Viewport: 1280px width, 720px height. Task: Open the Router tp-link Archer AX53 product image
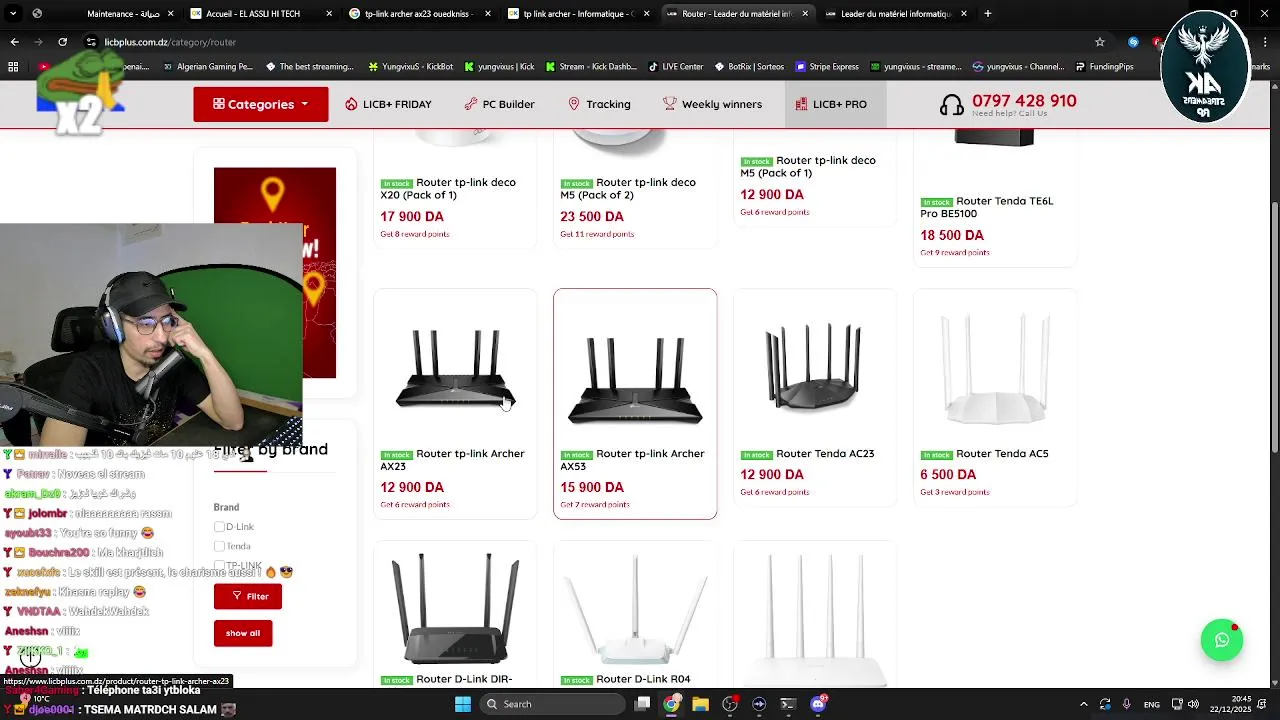point(635,369)
